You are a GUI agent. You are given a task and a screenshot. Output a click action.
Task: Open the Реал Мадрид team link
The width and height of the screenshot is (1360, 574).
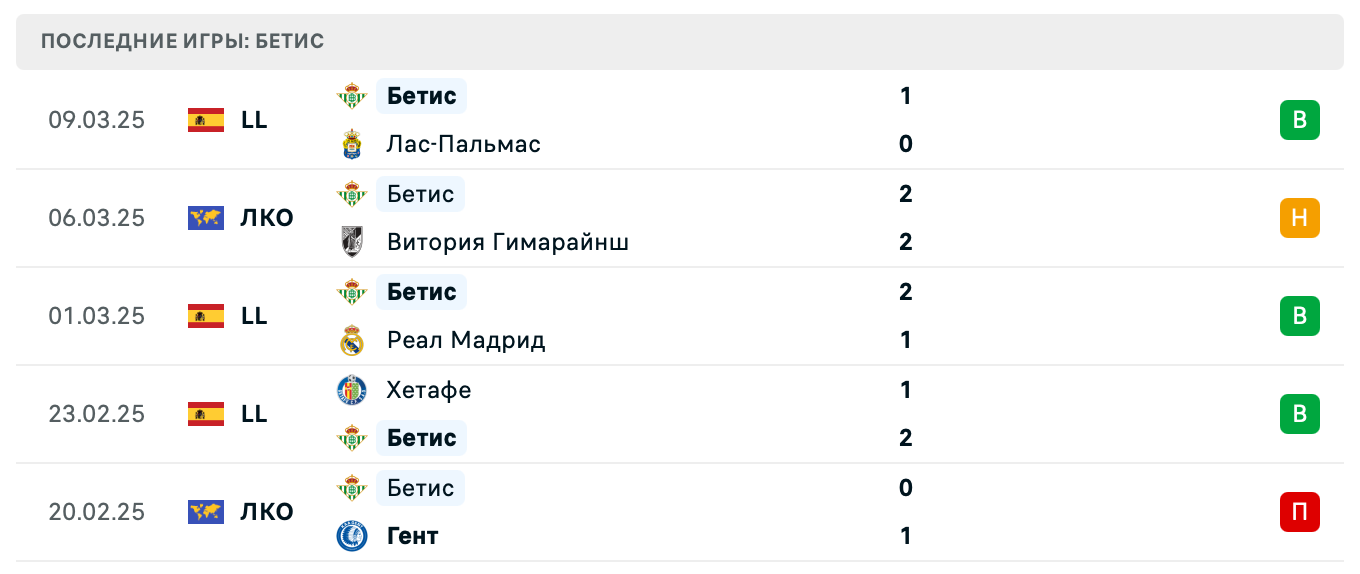[466, 340]
